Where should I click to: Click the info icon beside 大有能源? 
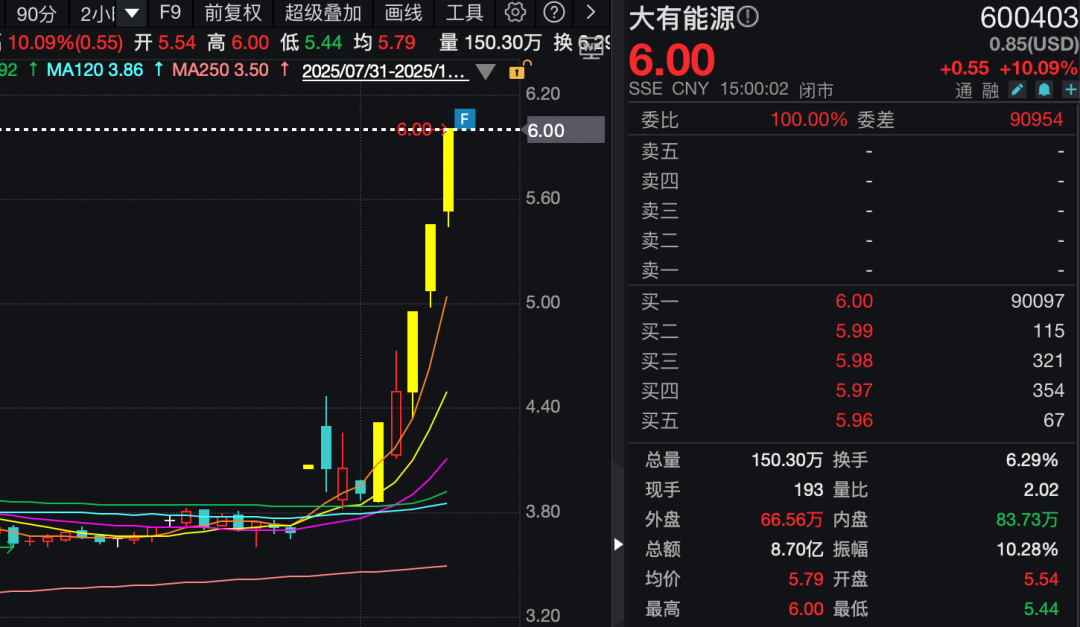click(x=748, y=17)
